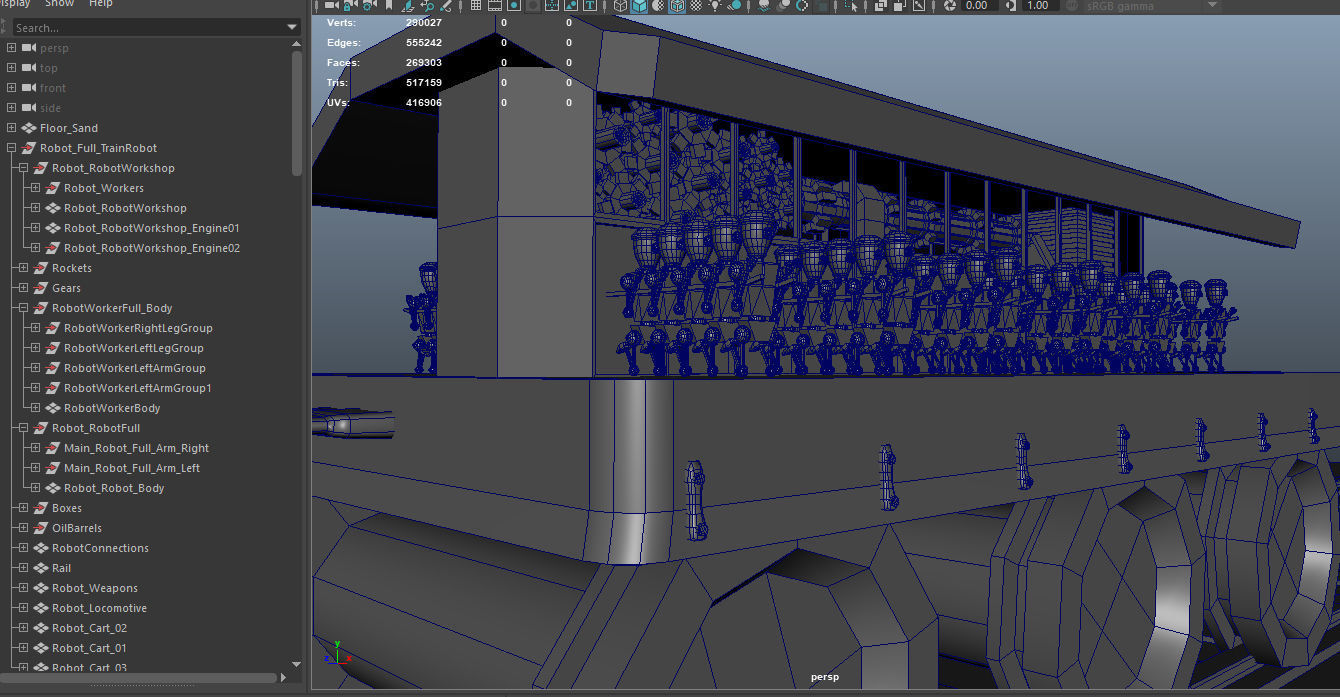Viewport: 1340px width, 697px height.
Task: Click the Multisample Anti-aliasing icon
Action: [802, 6]
